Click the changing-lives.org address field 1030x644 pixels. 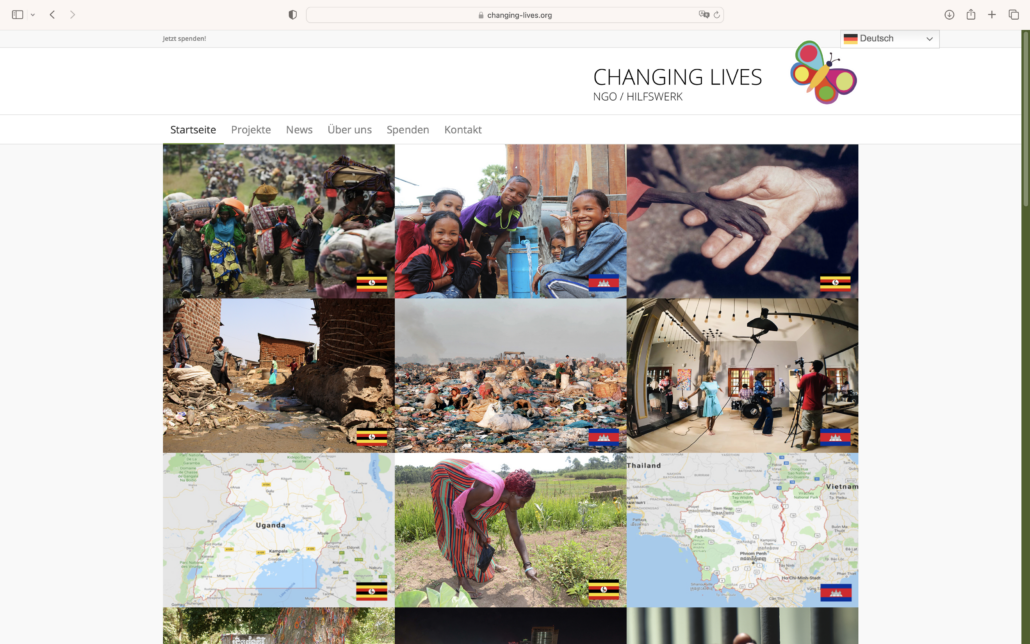coord(515,14)
